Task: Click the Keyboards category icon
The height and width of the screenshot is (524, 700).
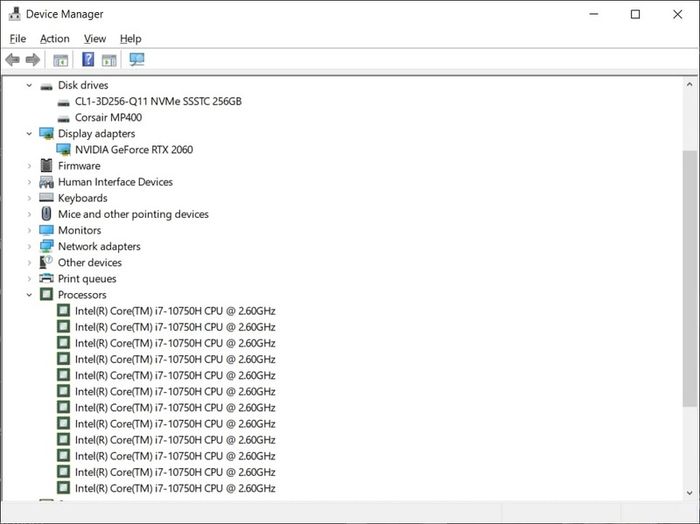Action: (x=46, y=197)
